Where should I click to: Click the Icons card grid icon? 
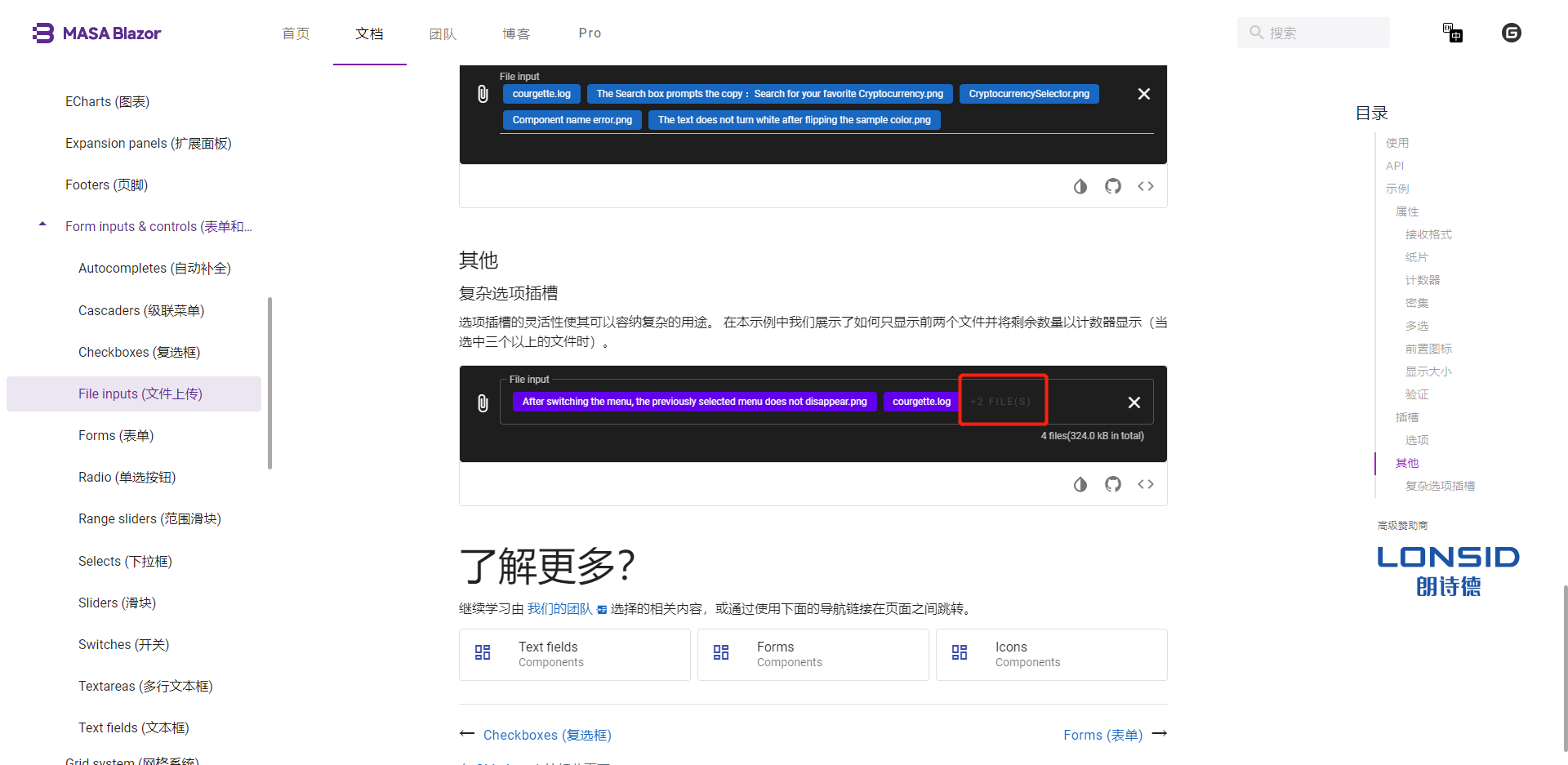[960, 652]
